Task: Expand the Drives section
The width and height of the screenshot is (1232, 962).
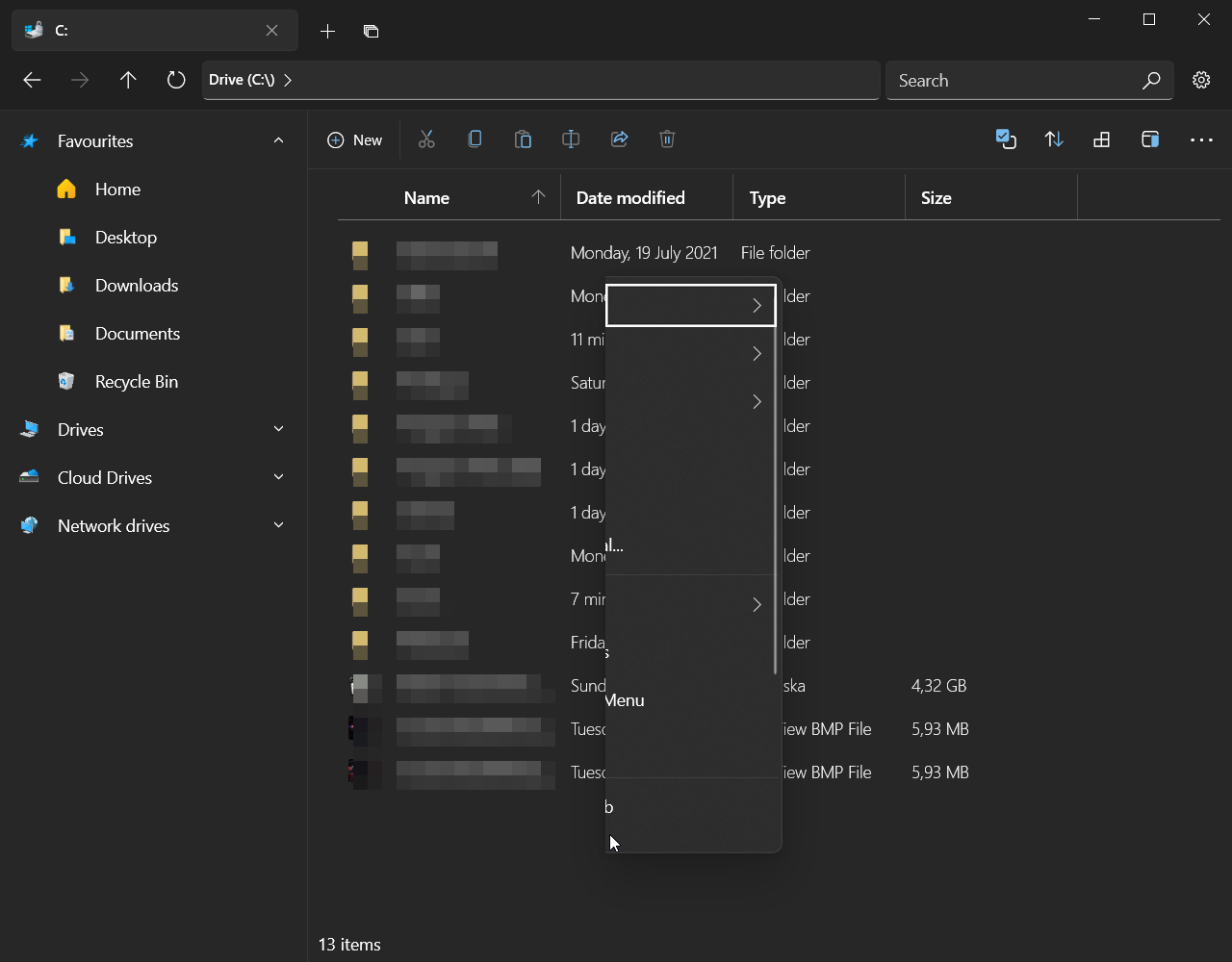Action: pos(278,429)
